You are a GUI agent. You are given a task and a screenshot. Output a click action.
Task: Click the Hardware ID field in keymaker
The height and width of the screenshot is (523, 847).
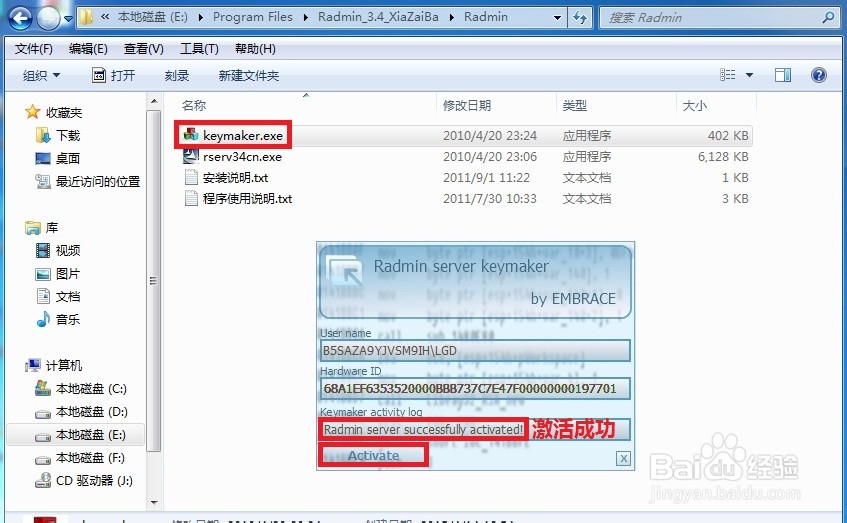(475, 388)
